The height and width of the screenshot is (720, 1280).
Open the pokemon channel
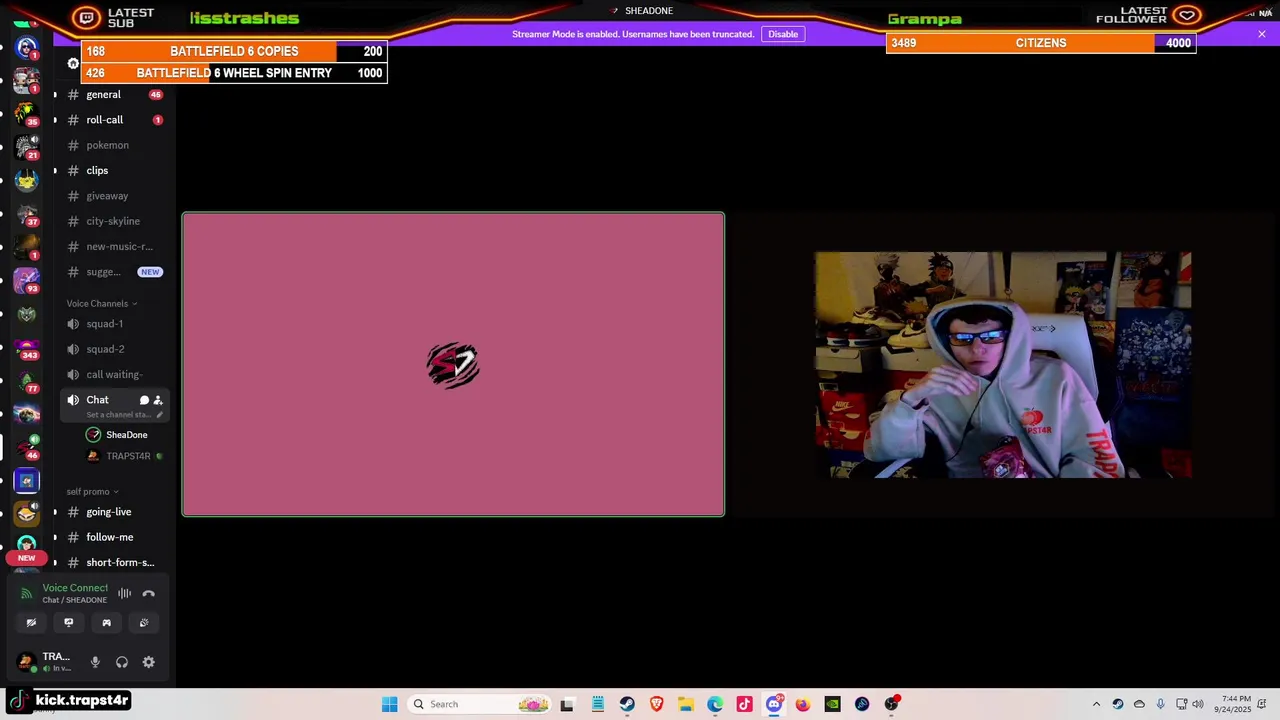[x=113, y=145]
